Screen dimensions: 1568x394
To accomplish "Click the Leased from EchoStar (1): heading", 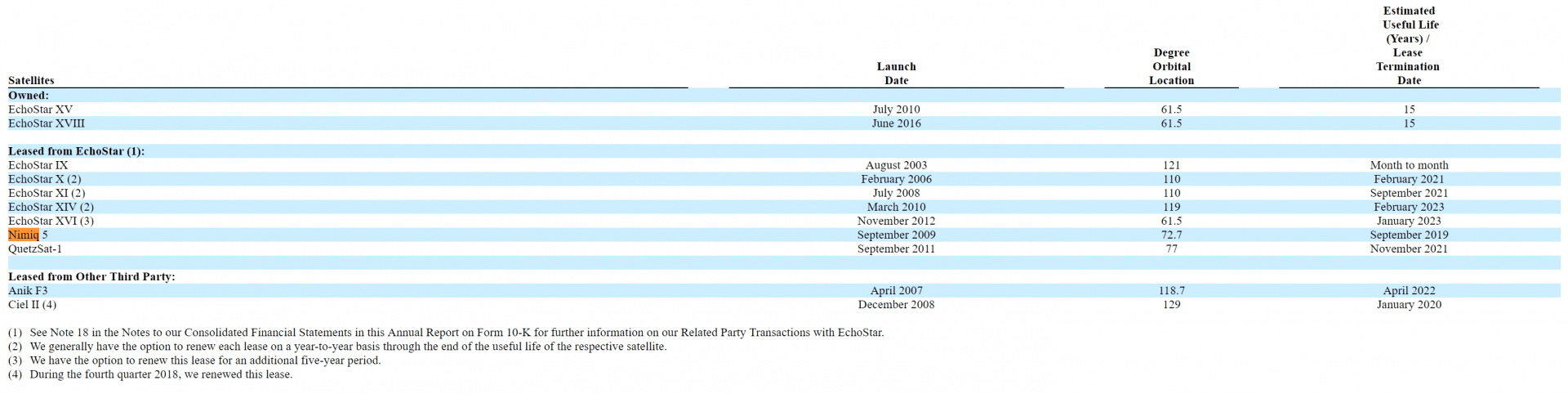I will pos(76,151).
